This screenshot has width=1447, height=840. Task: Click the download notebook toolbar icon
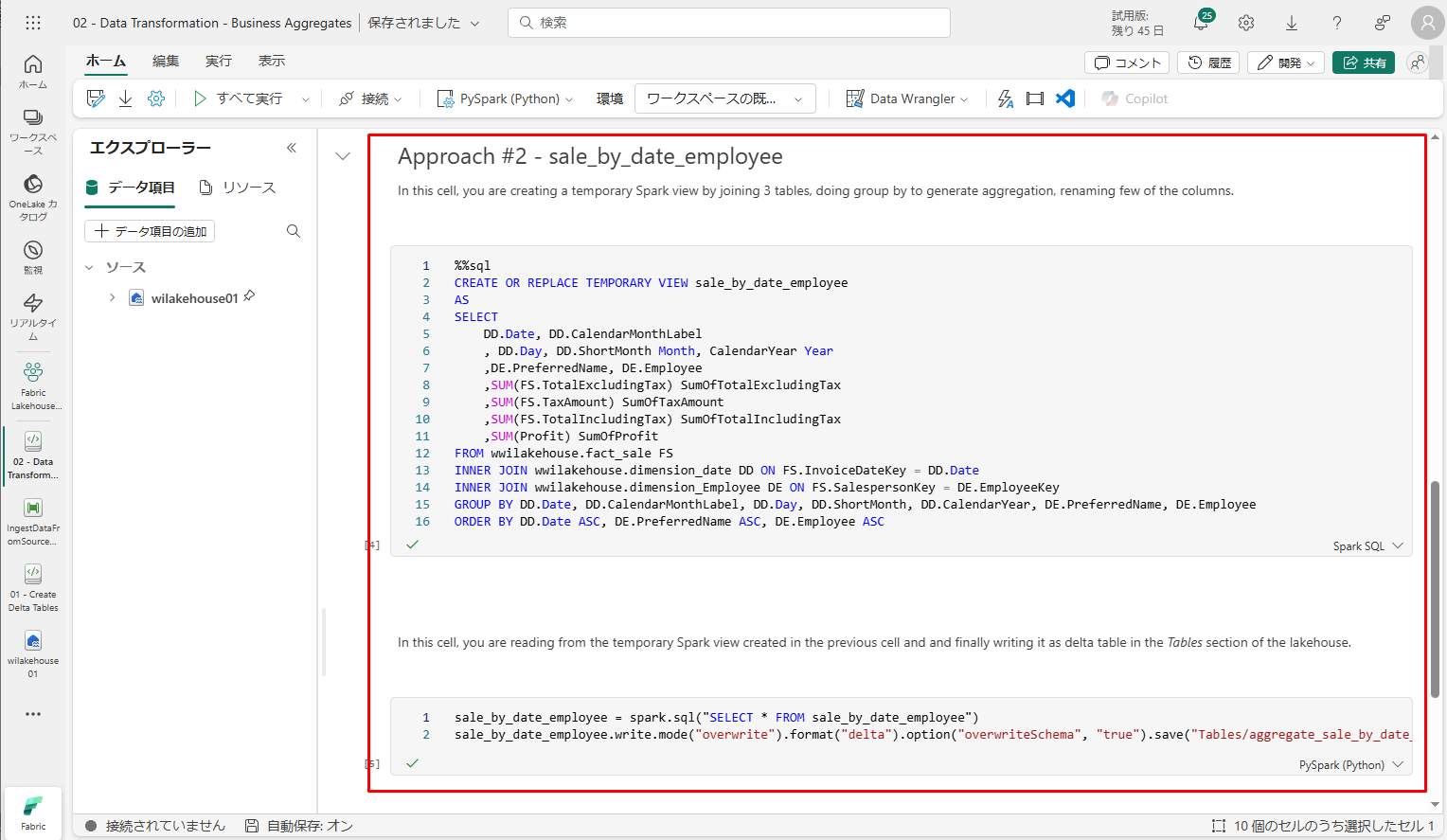[x=125, y=98]
